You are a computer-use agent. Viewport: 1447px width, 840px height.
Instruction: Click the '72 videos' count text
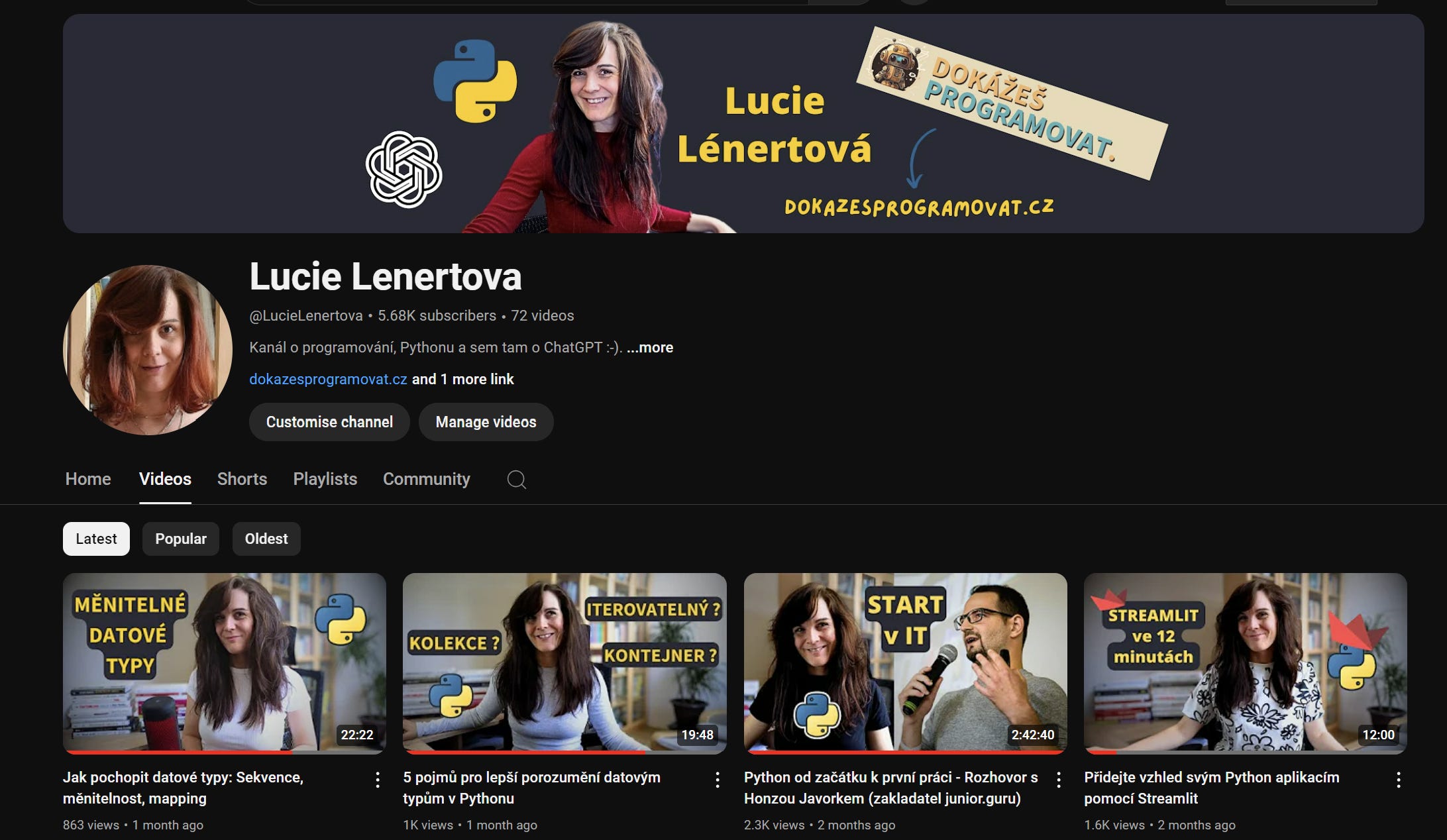coord(542,315)
